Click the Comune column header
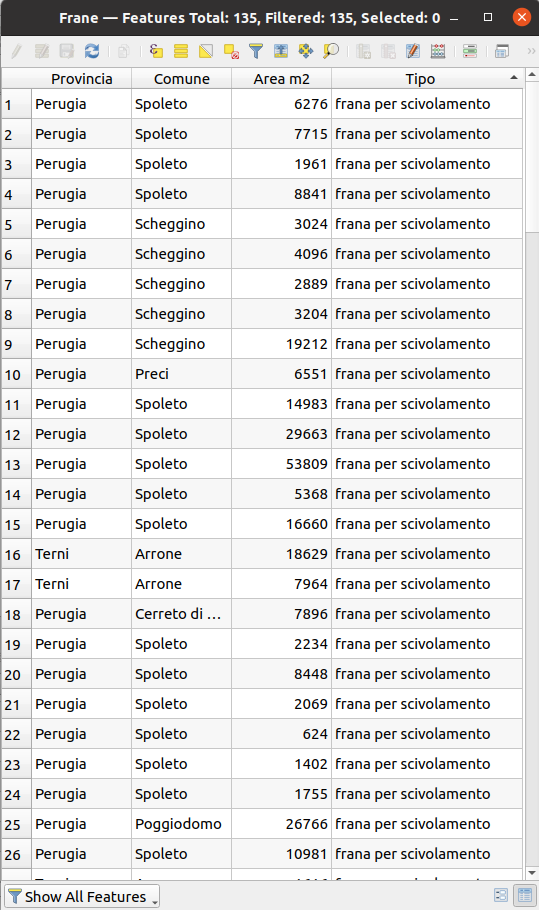 (x=182, y=79)
